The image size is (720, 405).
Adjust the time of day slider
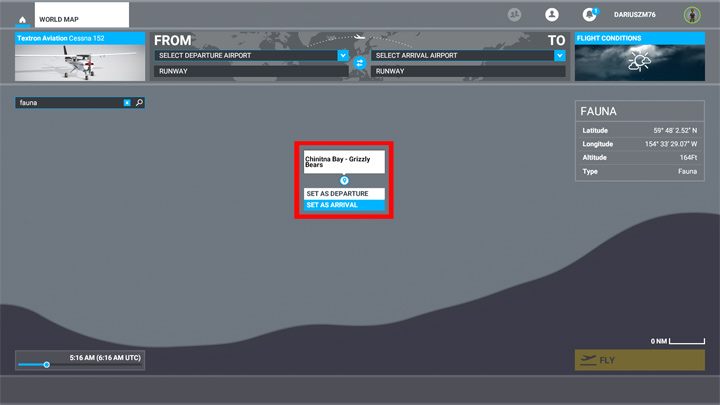click(x=46, y=365)
